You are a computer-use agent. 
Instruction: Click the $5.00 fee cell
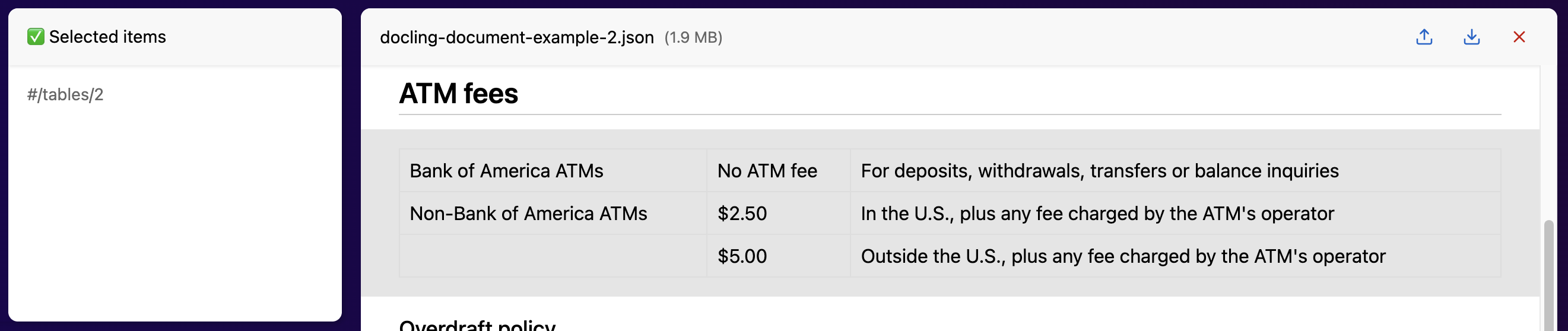778,256
